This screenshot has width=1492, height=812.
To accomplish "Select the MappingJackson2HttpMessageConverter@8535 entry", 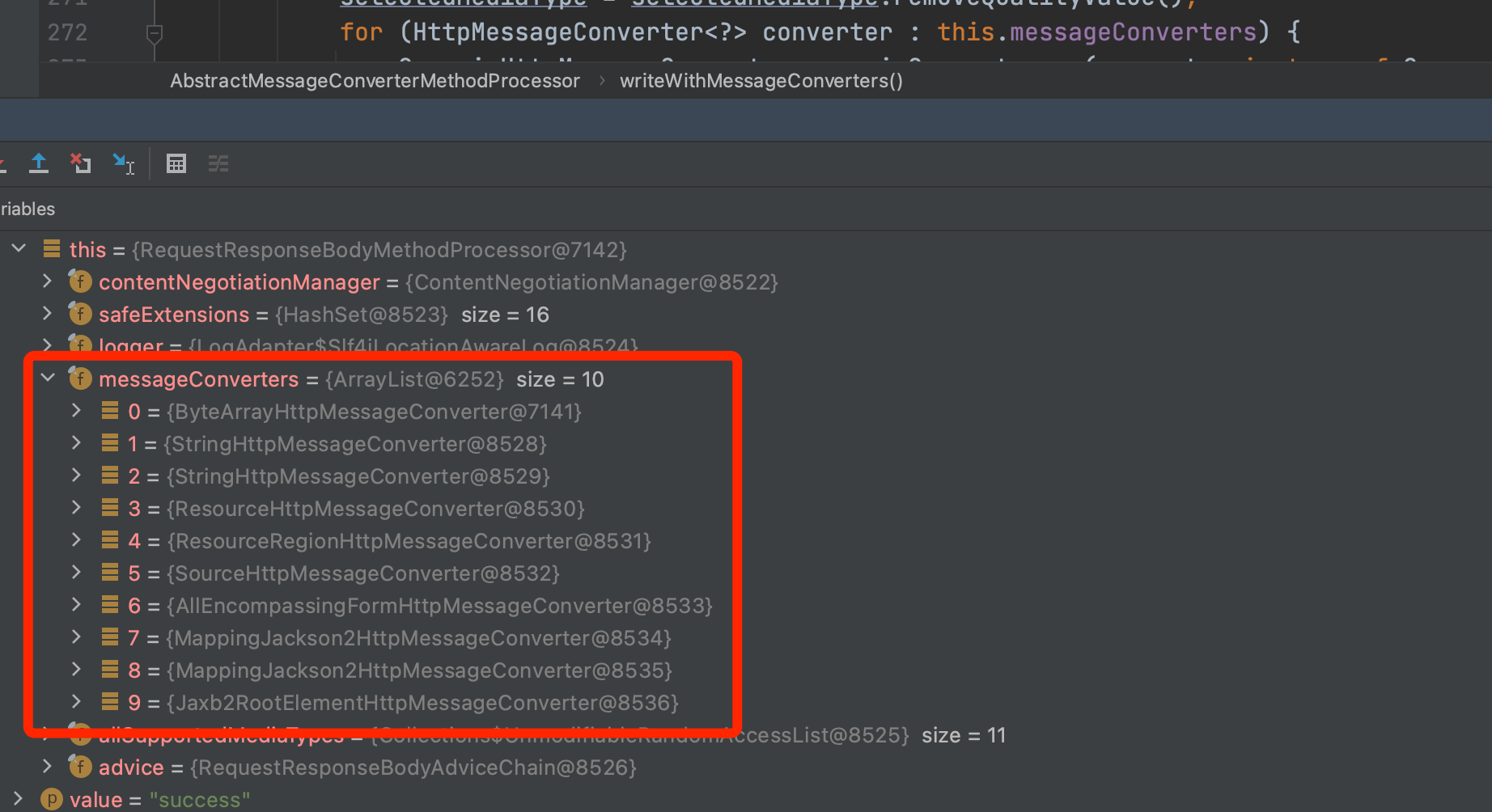I will click(x=746, y=670).
